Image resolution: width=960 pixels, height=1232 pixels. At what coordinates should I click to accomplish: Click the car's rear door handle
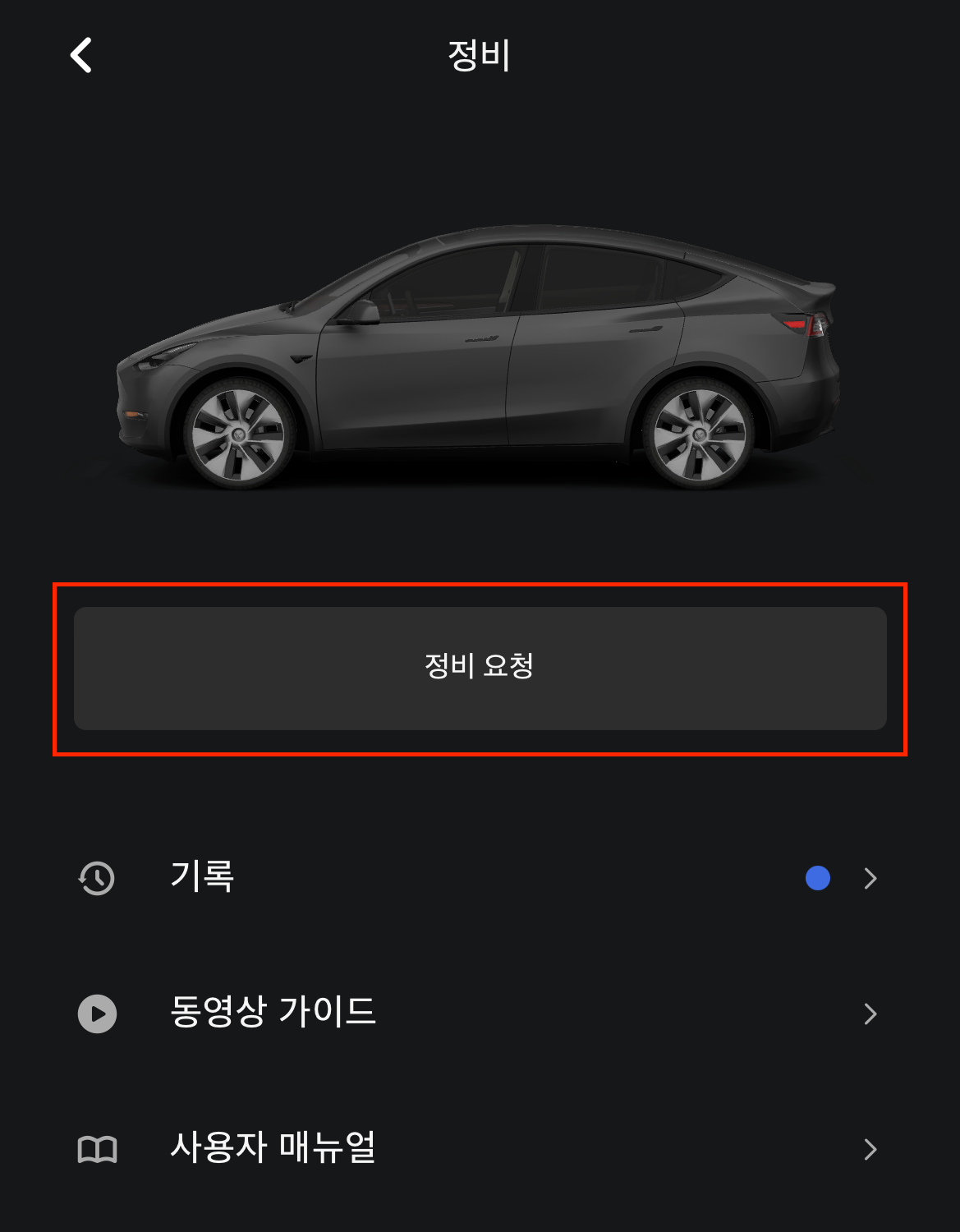tap(645, 330)
